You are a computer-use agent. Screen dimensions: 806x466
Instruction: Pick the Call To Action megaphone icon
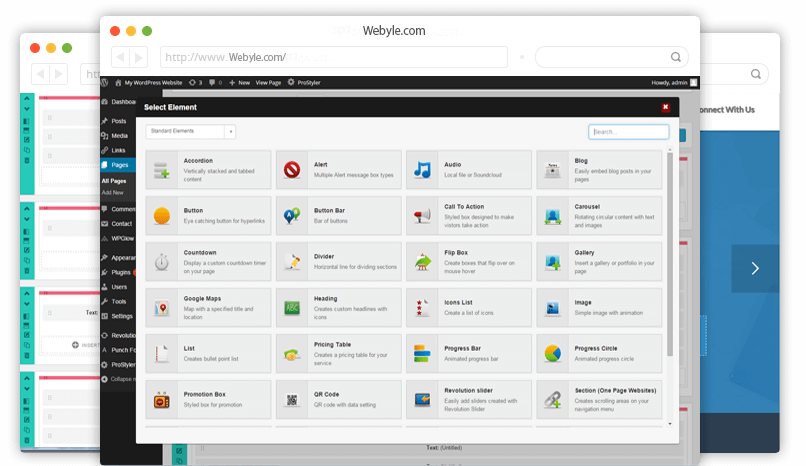pos(422,216)
